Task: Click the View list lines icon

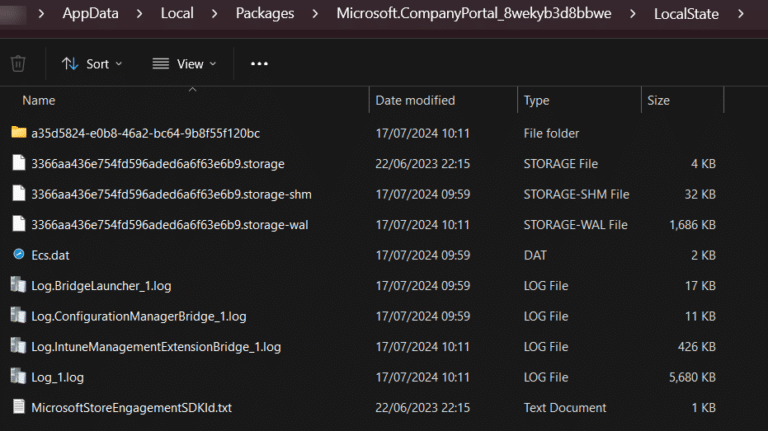Action: [x=161, y=64]
